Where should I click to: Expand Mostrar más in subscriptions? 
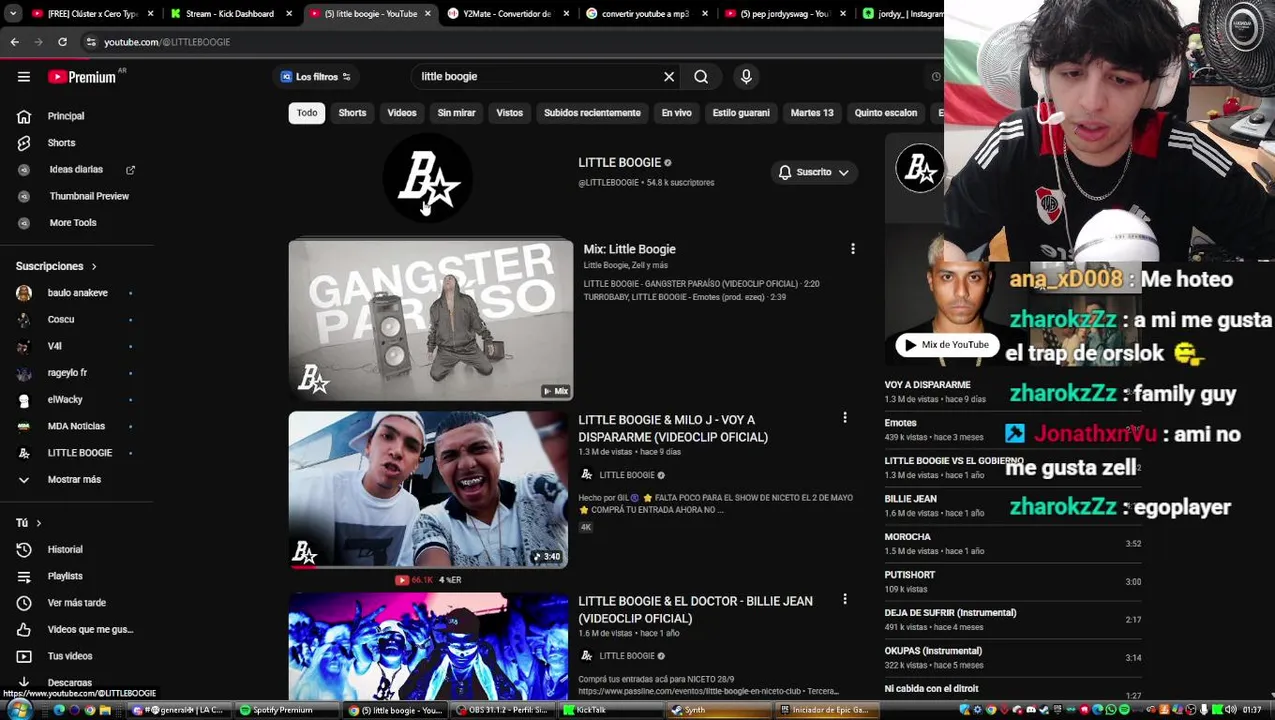coord(76,480)
